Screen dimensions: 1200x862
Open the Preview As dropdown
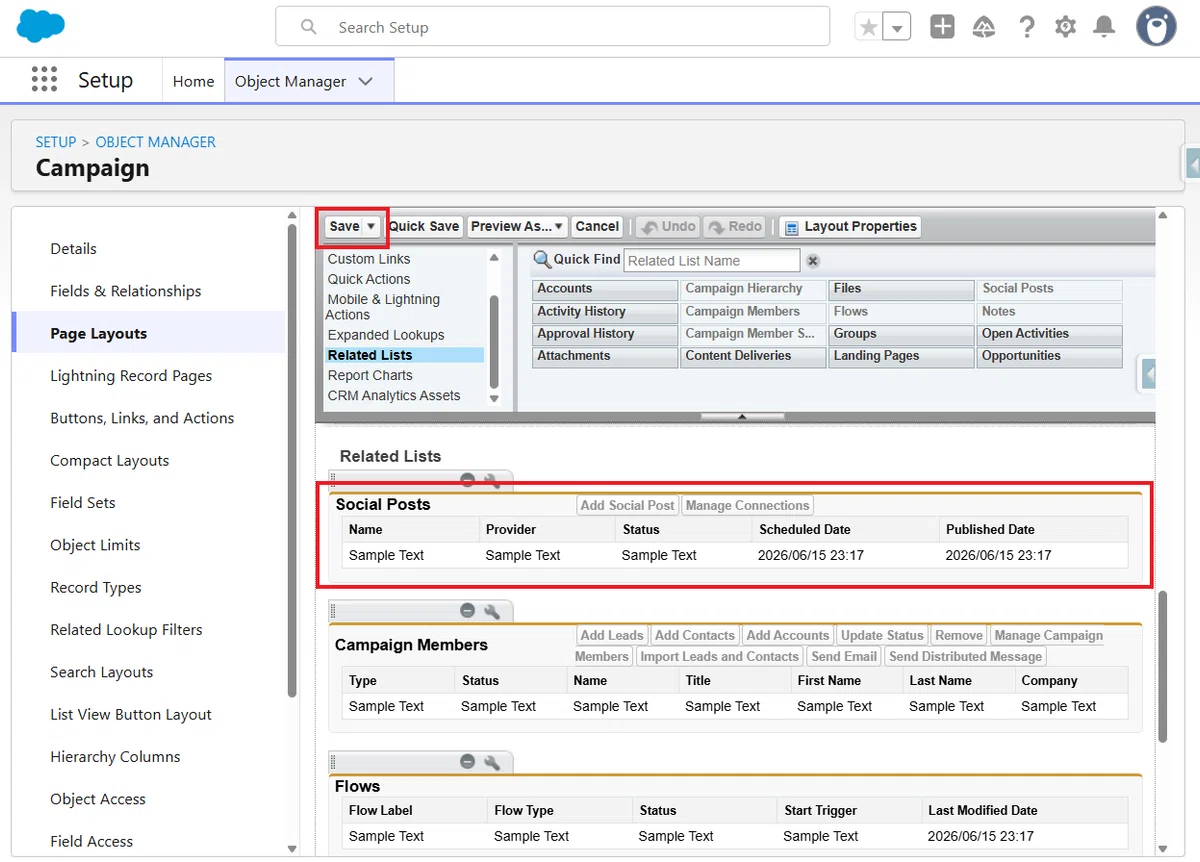pyautogui.click(x=517, y=227)
